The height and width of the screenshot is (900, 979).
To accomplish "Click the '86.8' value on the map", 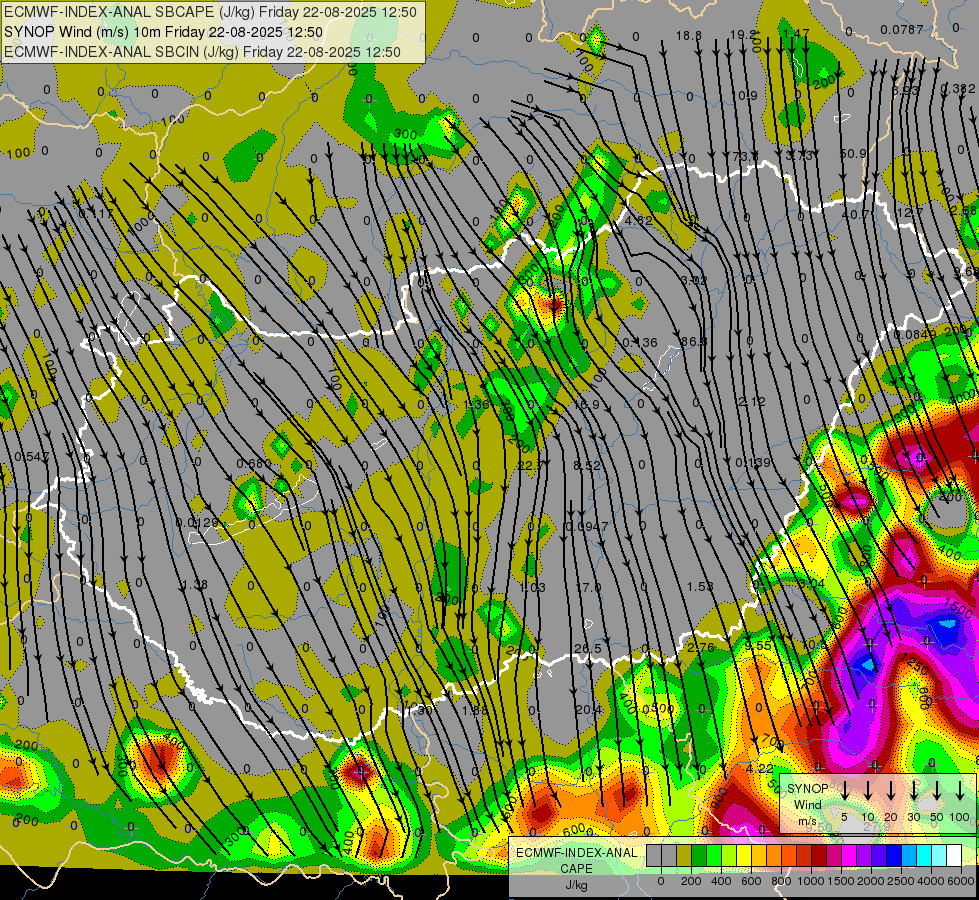I will [694, 342].
